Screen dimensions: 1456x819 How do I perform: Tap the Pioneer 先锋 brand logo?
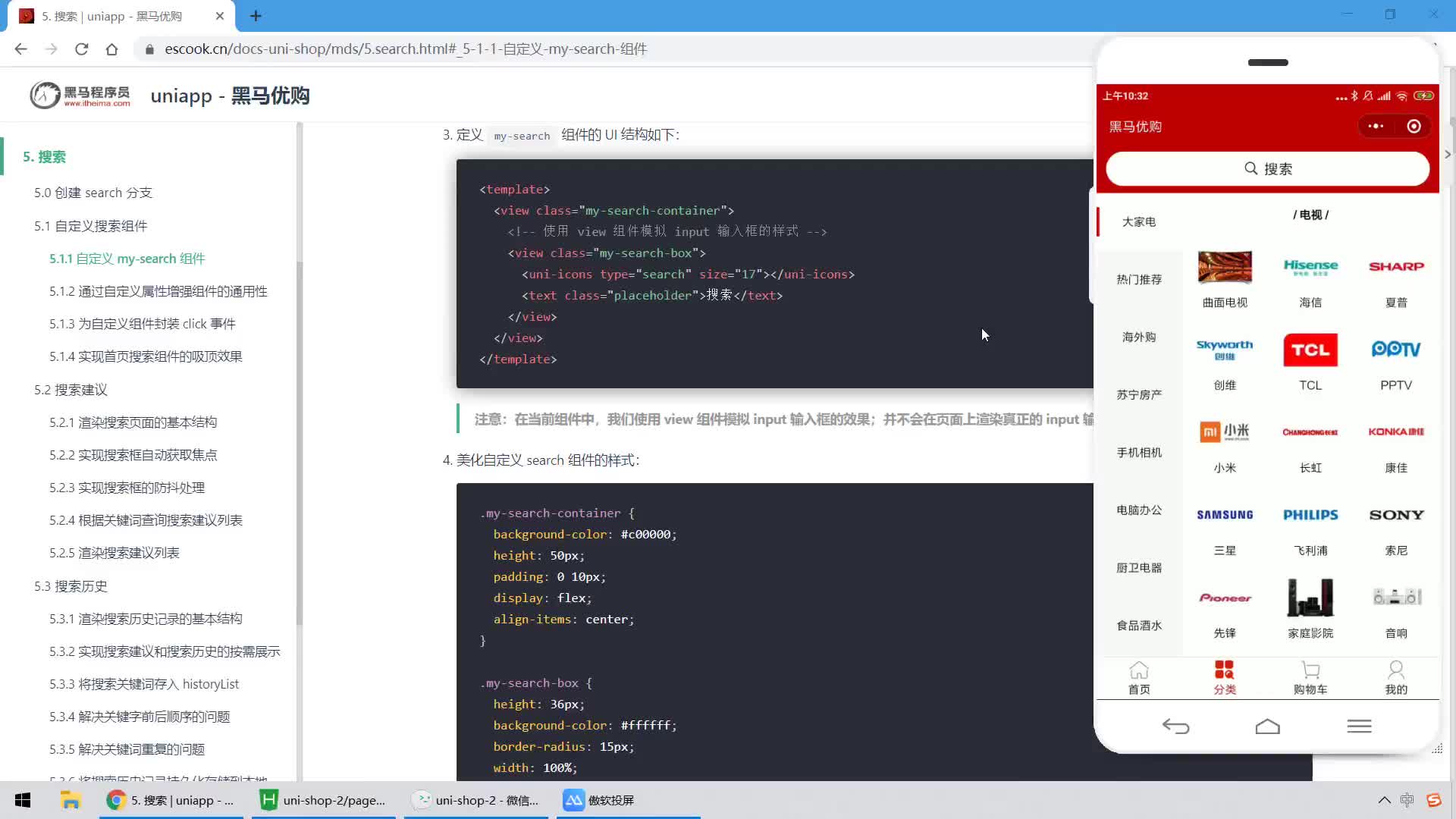click(x=1225, y=598)
